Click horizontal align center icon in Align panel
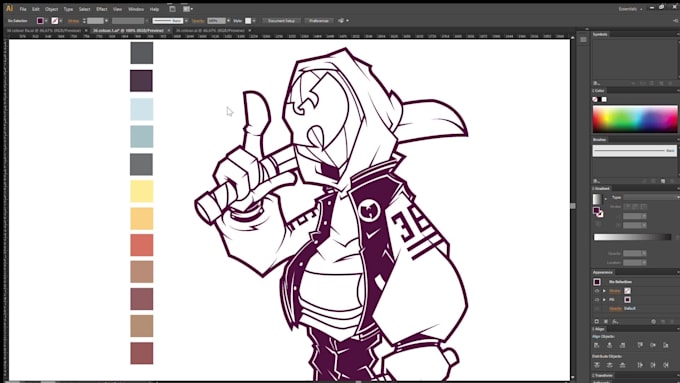Viewport: 680px width, 383px height. pos(609,345)
